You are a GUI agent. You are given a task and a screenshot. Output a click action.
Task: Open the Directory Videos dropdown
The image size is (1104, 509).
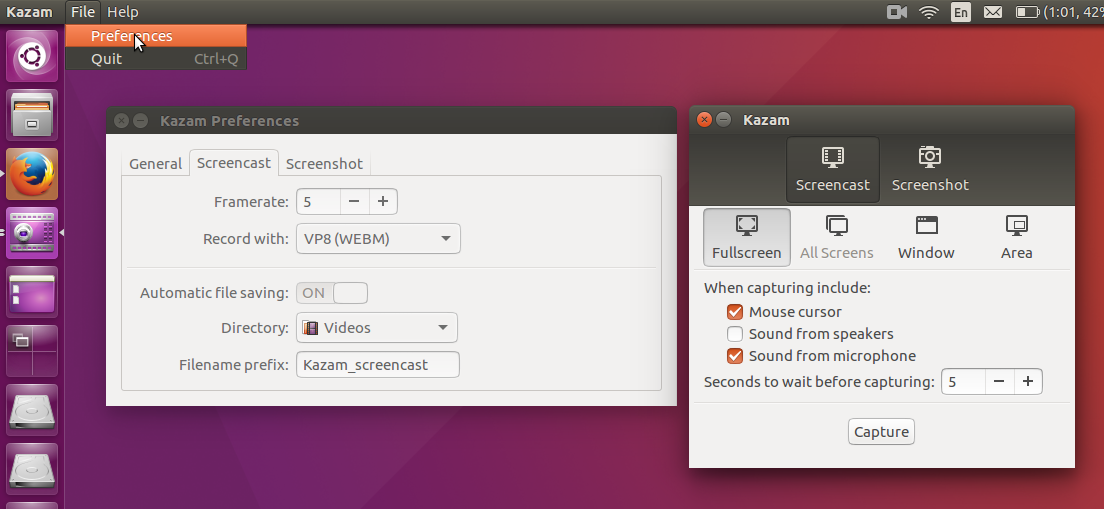click(377, 327)
